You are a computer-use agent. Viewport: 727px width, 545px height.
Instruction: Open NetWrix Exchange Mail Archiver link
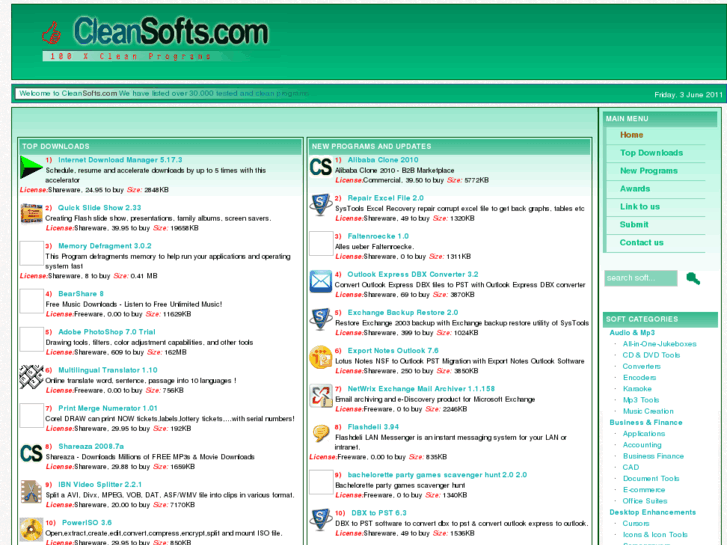[x=421, y=389]
